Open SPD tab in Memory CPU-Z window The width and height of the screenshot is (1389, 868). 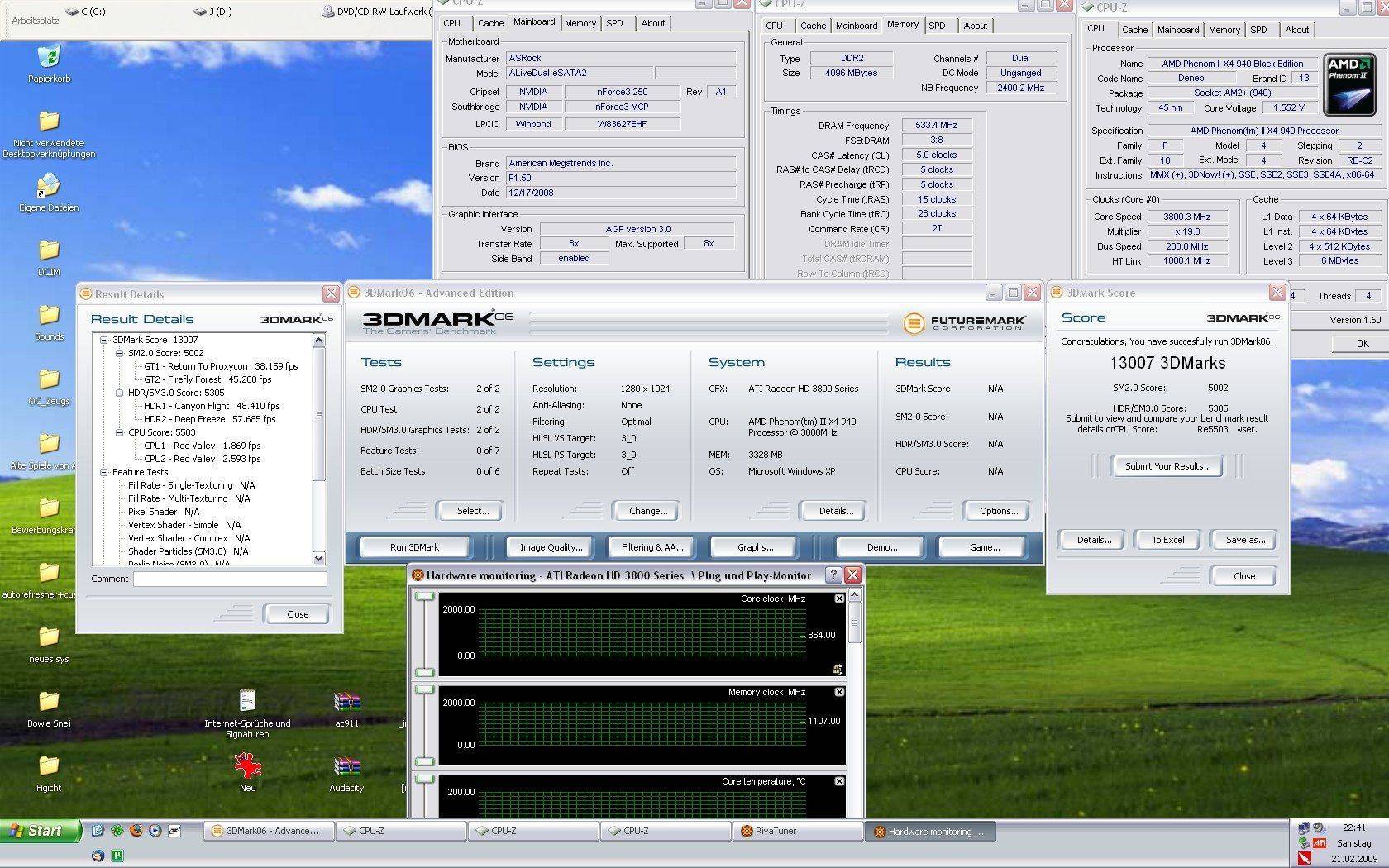[937, 26]
